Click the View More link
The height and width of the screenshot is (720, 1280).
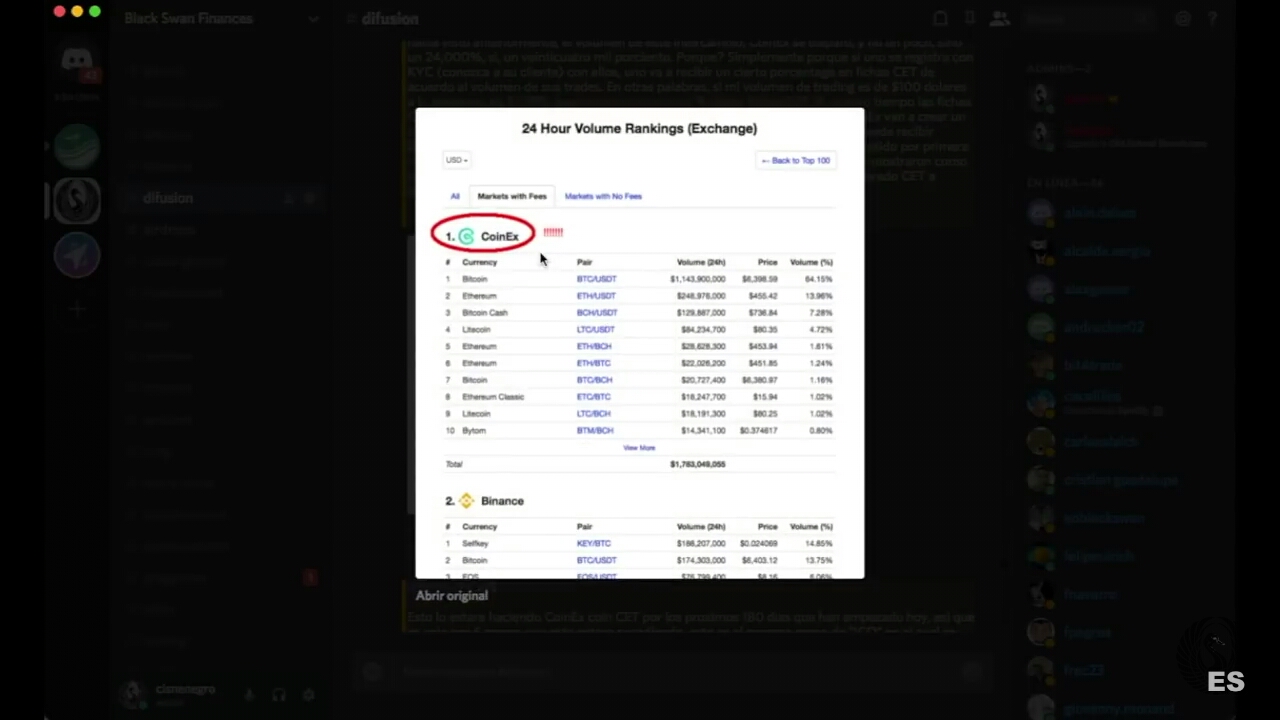coord(639,448)
